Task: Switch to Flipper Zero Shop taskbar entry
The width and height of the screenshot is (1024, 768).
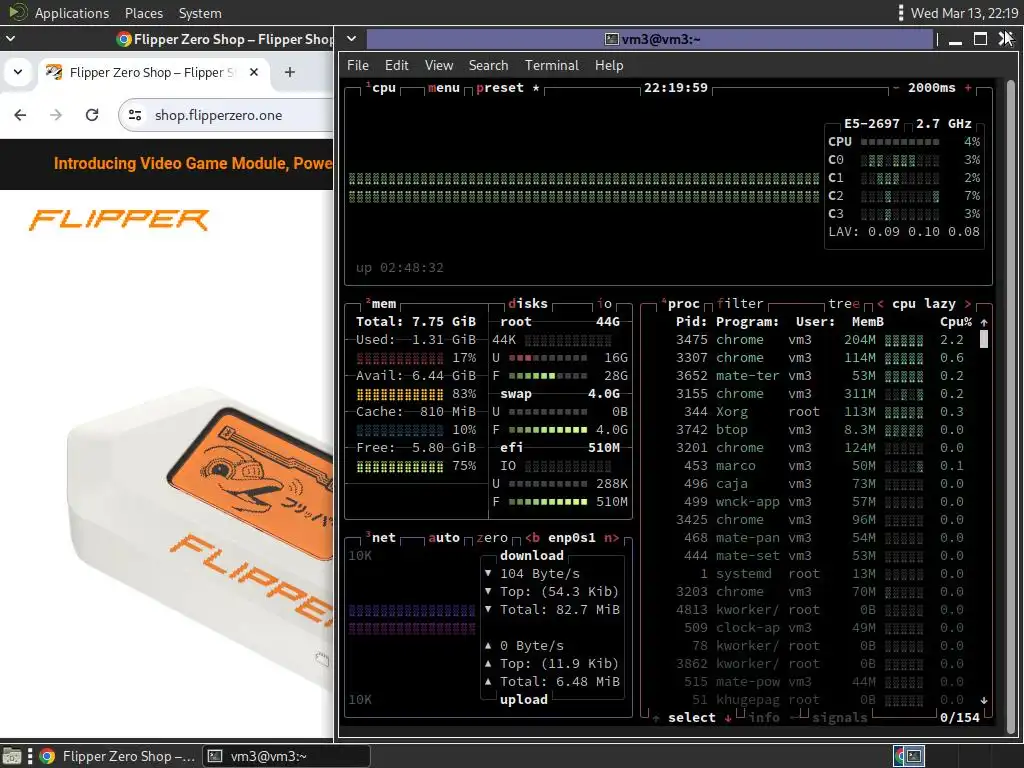Action: point(118,756)
